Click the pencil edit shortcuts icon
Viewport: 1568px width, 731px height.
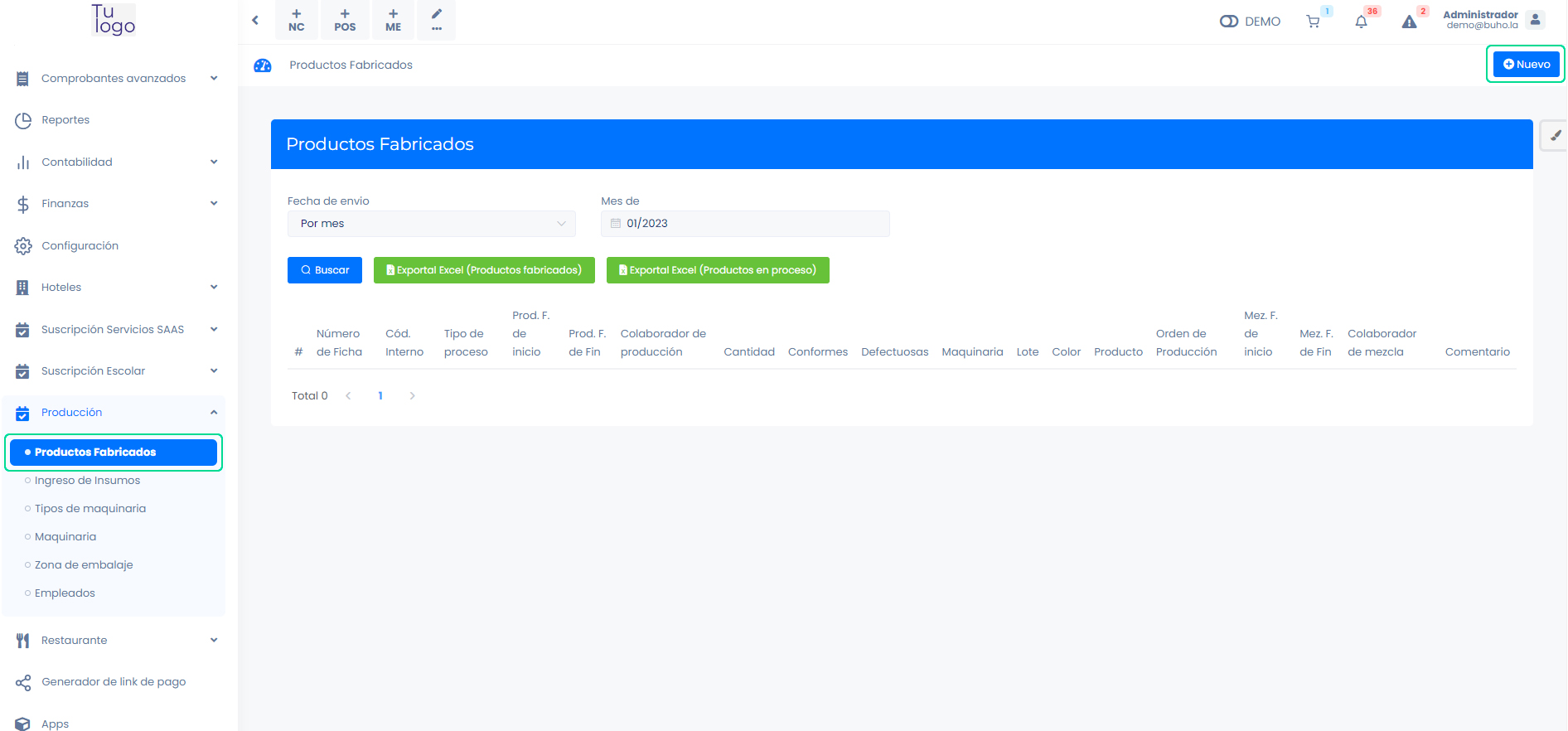coord(437,20)
